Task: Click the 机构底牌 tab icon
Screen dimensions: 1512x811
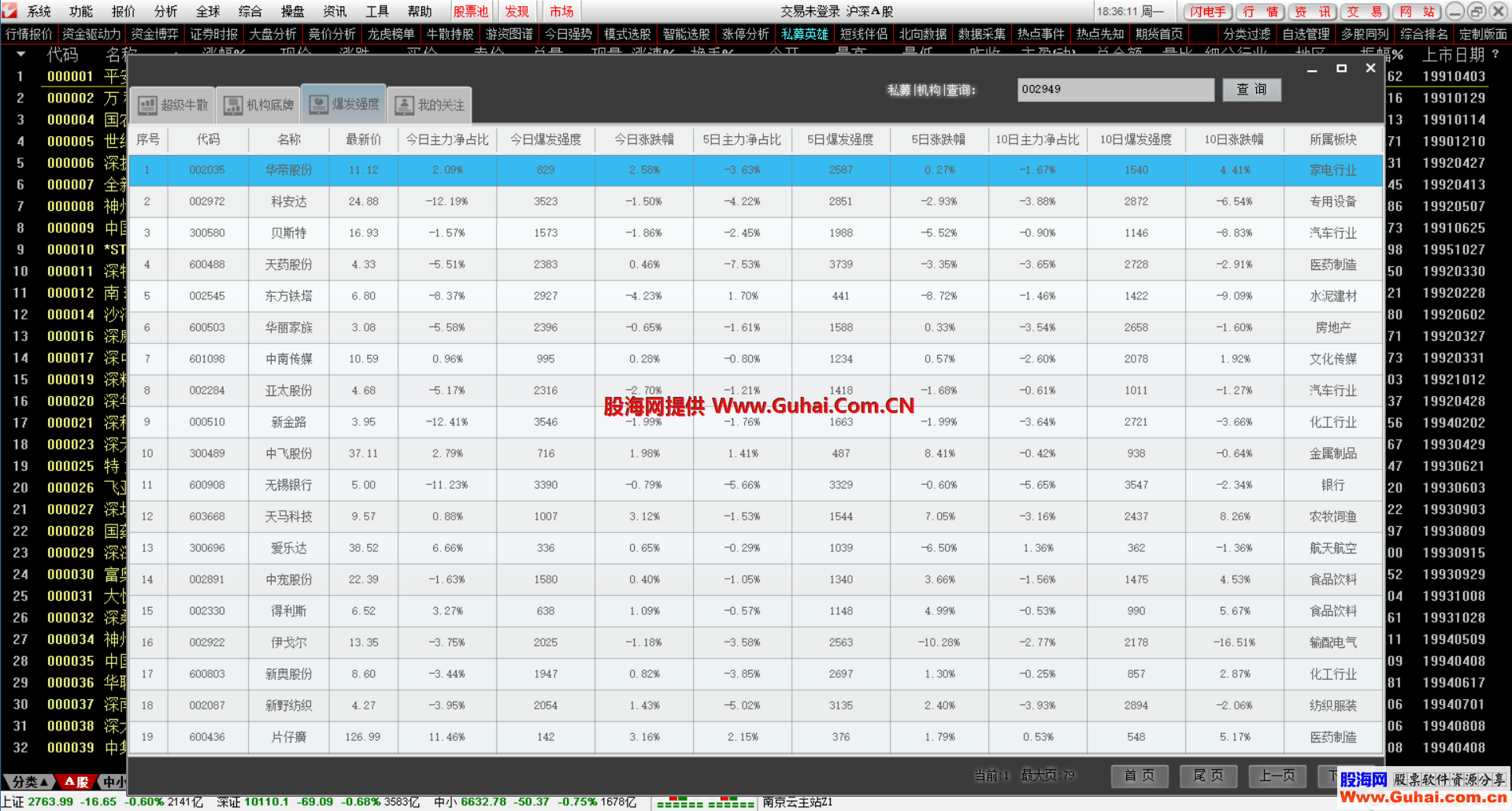Action: [233, 106]
